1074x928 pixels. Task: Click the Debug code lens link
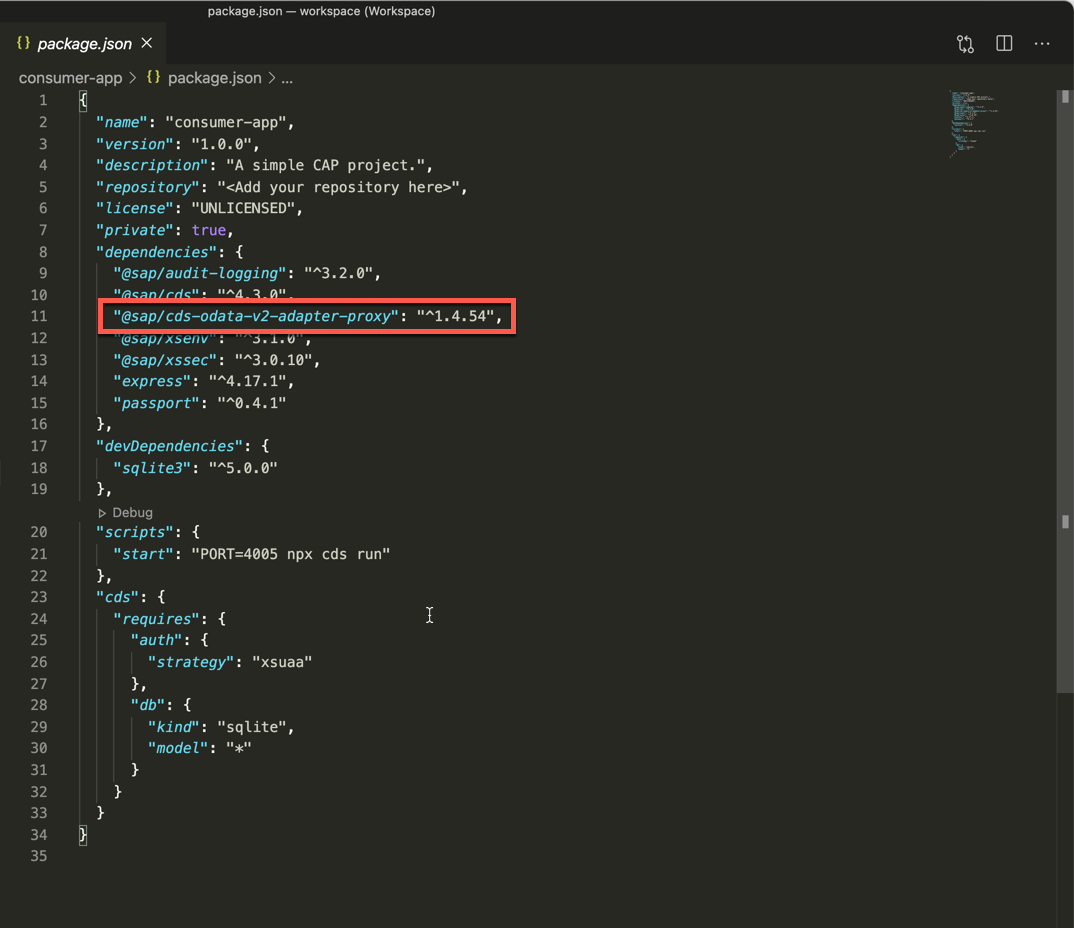point(132,512)
